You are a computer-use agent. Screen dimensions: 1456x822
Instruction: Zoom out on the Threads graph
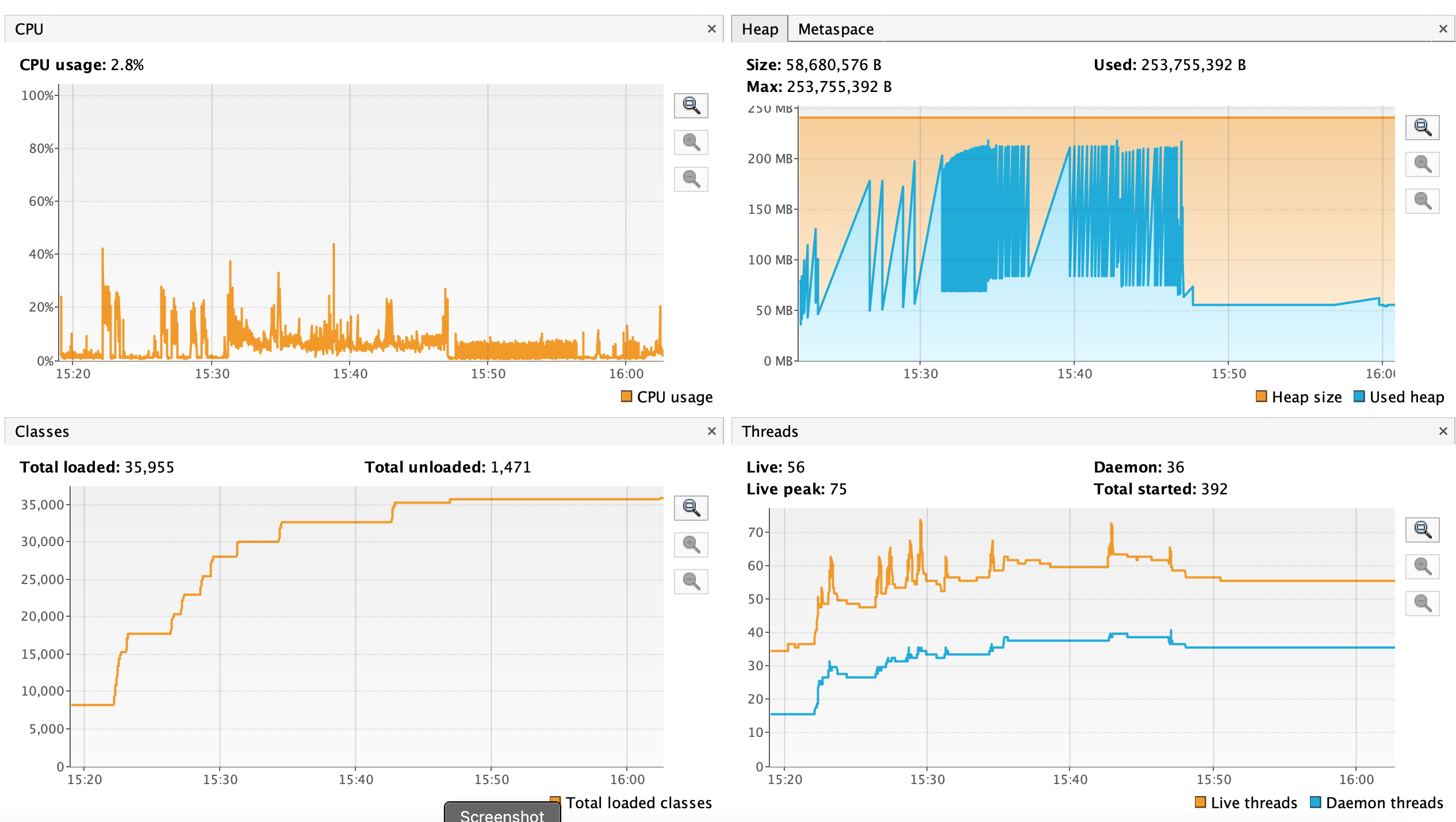(x=1422, y=604)
